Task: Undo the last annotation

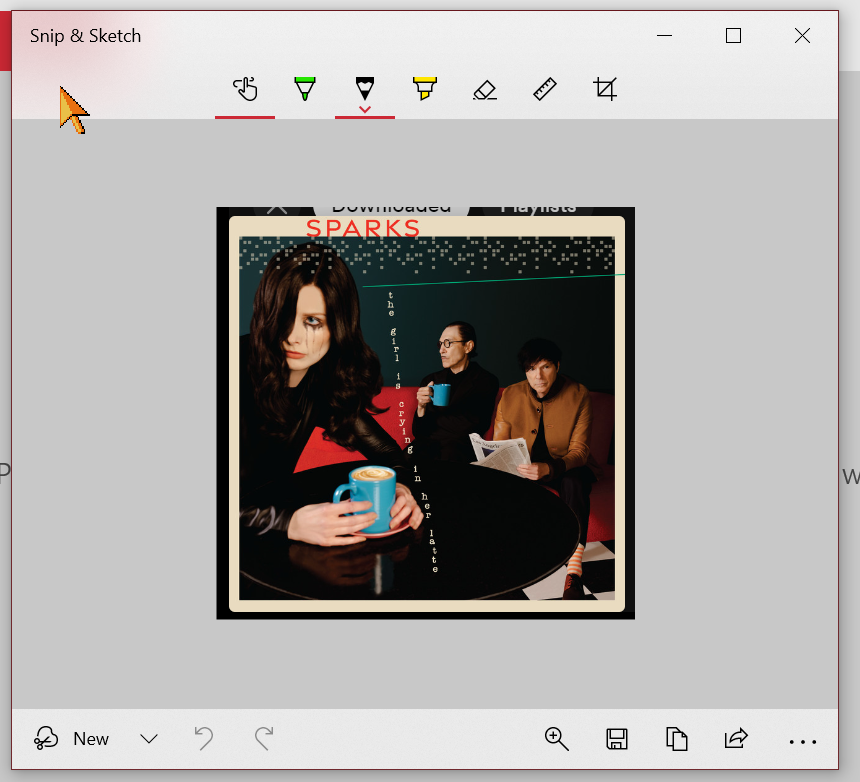Action: tap(204, 739)
